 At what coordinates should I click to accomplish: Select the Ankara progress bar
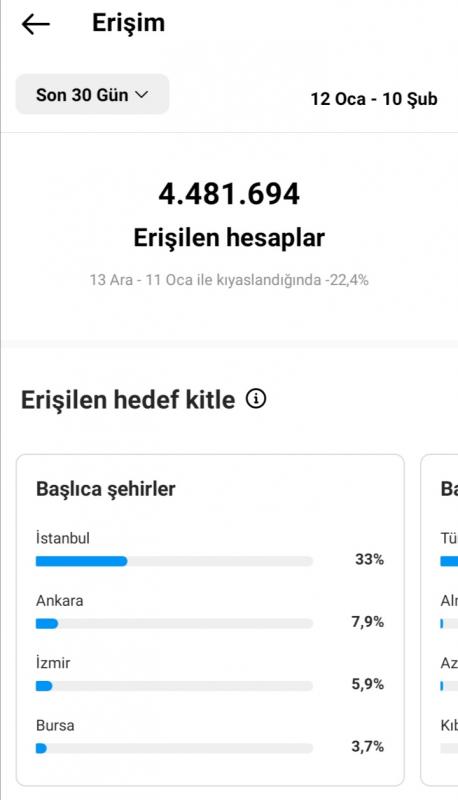[174, 623]
